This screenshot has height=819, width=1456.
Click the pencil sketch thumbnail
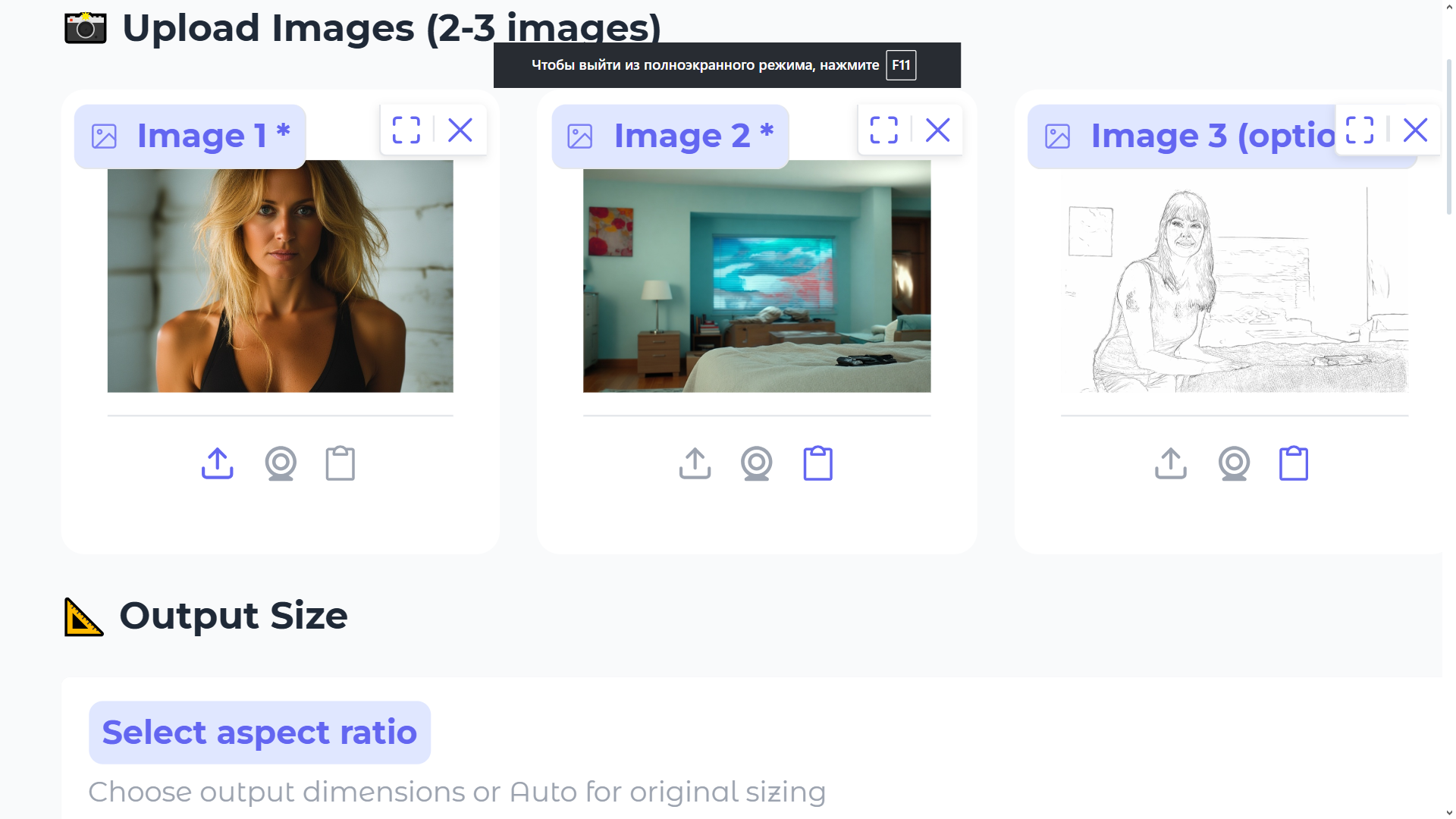[x=1234, y=288]
